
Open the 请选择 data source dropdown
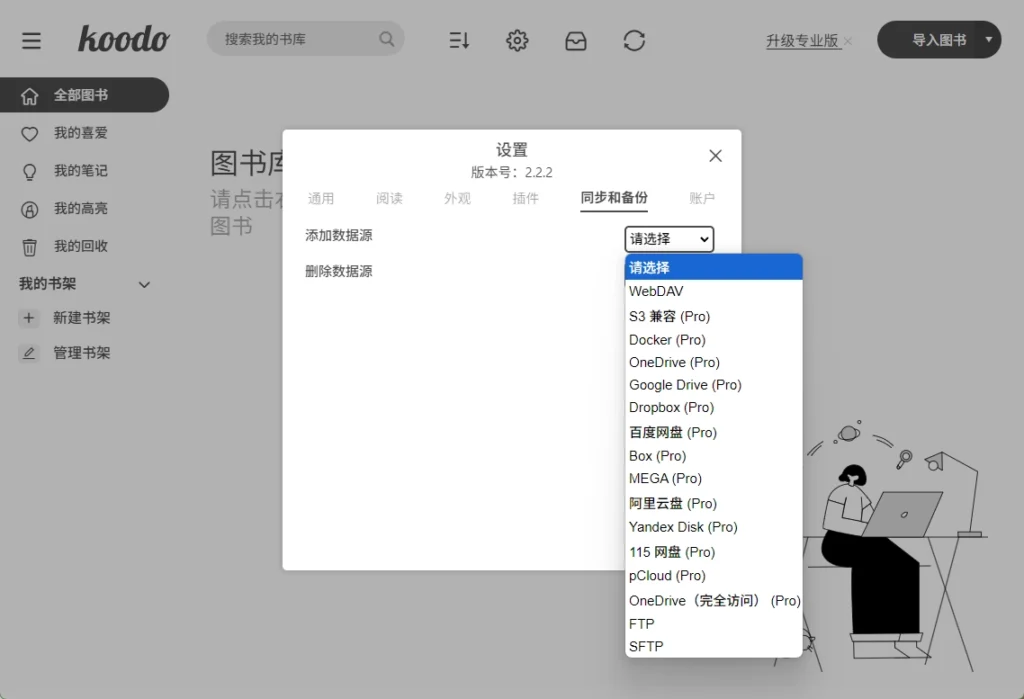click(668, 239)
